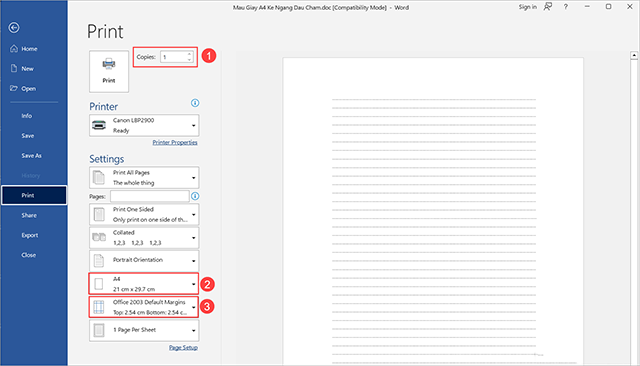The image size is (640, 366).
Task: Click the Pages info icon
Action: (195, 196)
